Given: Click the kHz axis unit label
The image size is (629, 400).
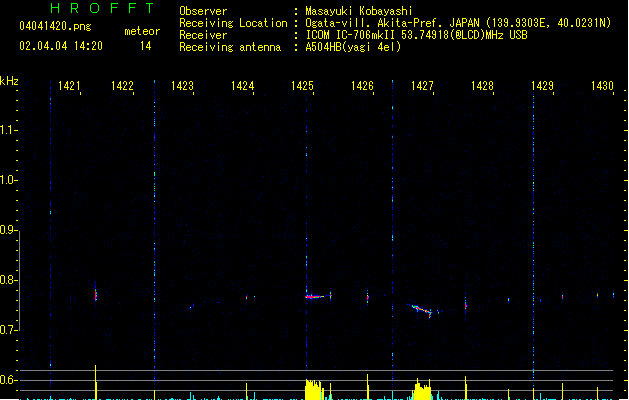Looking at the screenshot, I should tap(9, 81).
